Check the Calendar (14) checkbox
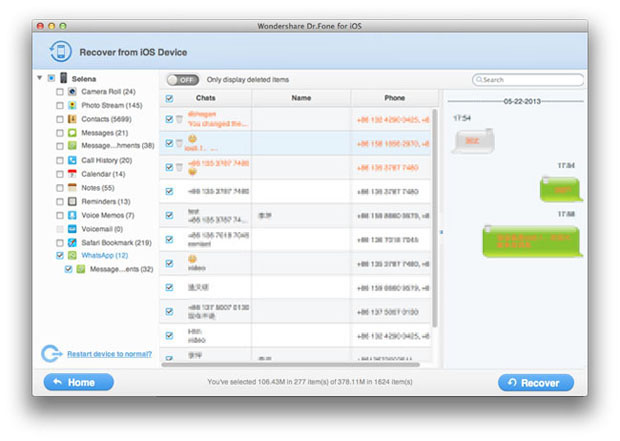 point(60,174)
